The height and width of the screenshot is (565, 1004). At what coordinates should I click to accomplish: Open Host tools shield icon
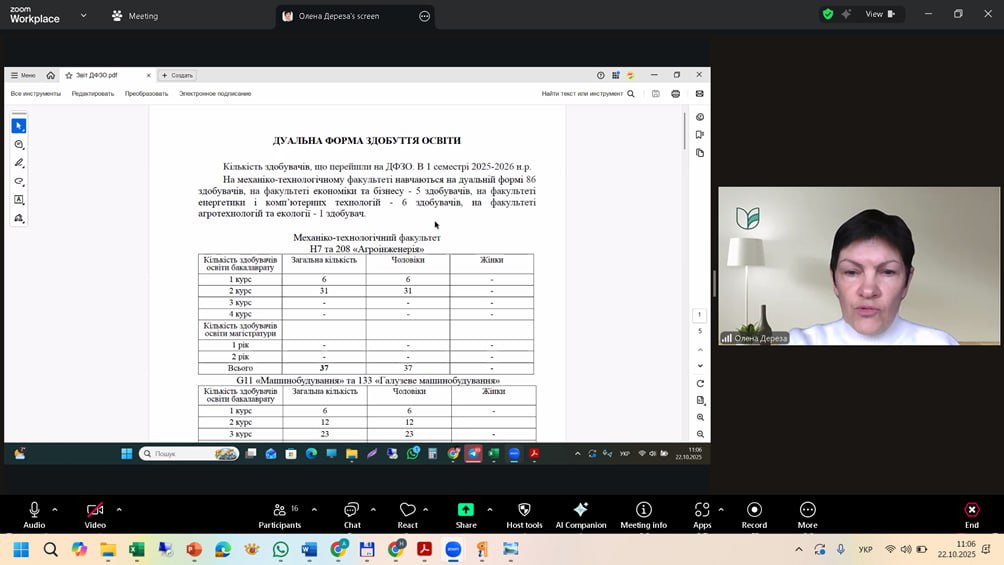coord(524,510)
